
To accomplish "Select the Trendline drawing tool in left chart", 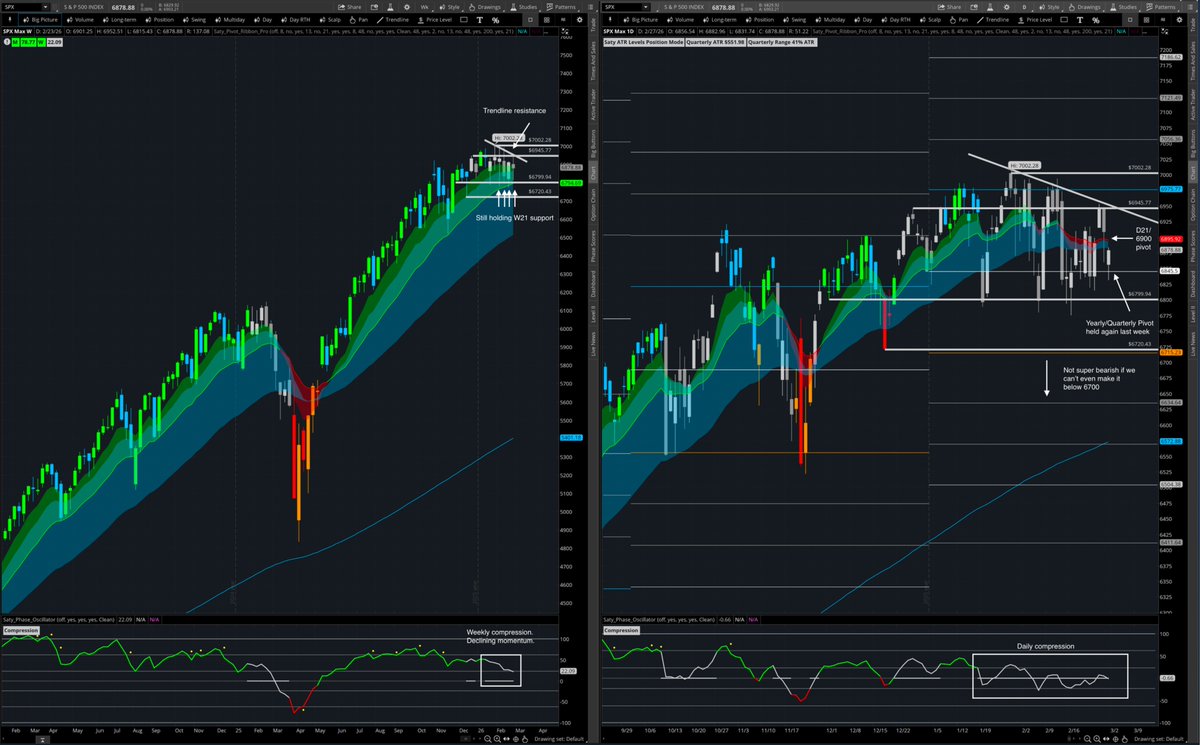I will pos(393,20).
